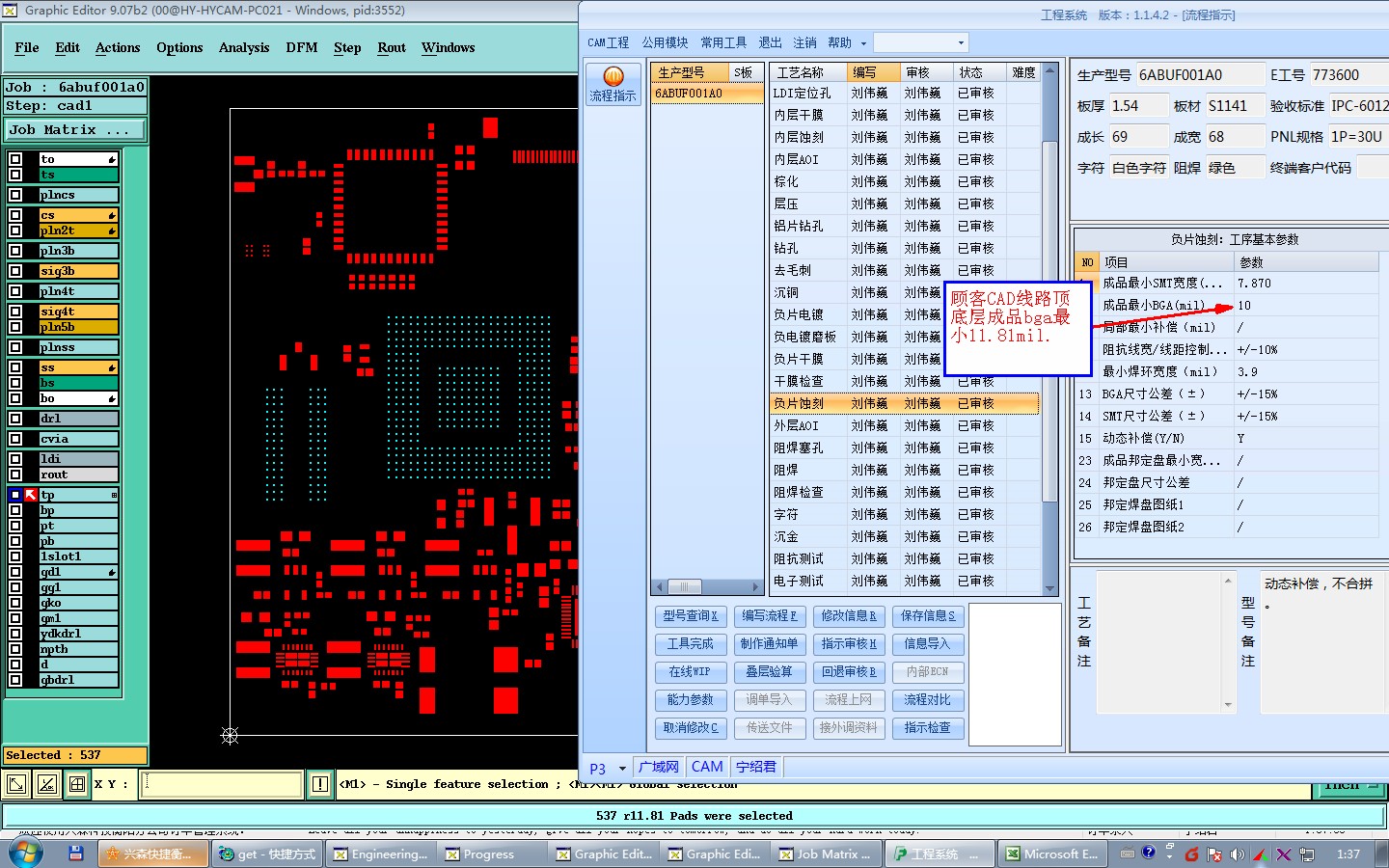Click the exclamation mark icon near X Y field
The image size is (1389, 868).
coord(320,784)
